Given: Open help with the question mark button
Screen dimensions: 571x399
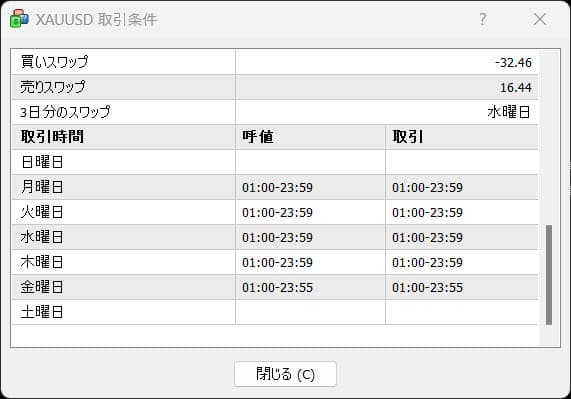Looking at the screenshot, I should click(483, 19).
